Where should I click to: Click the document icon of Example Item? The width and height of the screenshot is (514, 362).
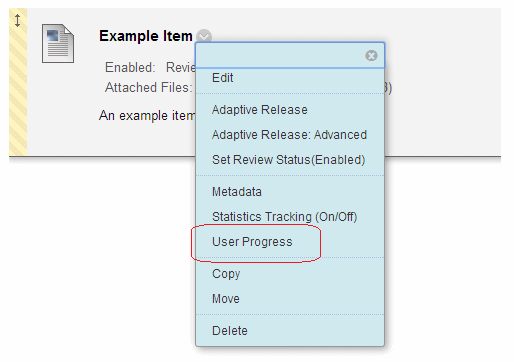pos(58,43)
